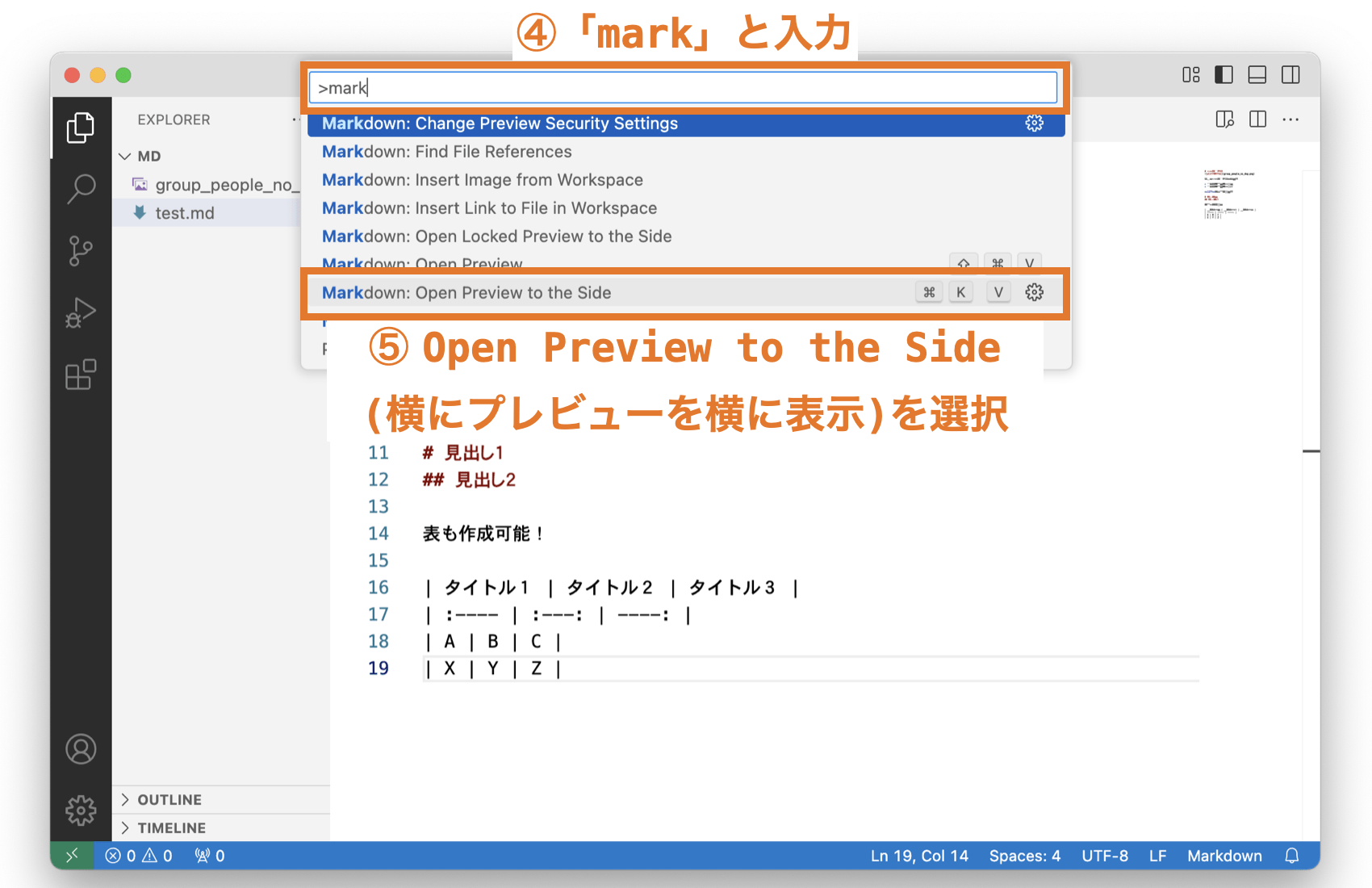Open the Notifications bell
Viewport: 1372px width, 888px height.
pyautogui.click(x=1292, y=856)
